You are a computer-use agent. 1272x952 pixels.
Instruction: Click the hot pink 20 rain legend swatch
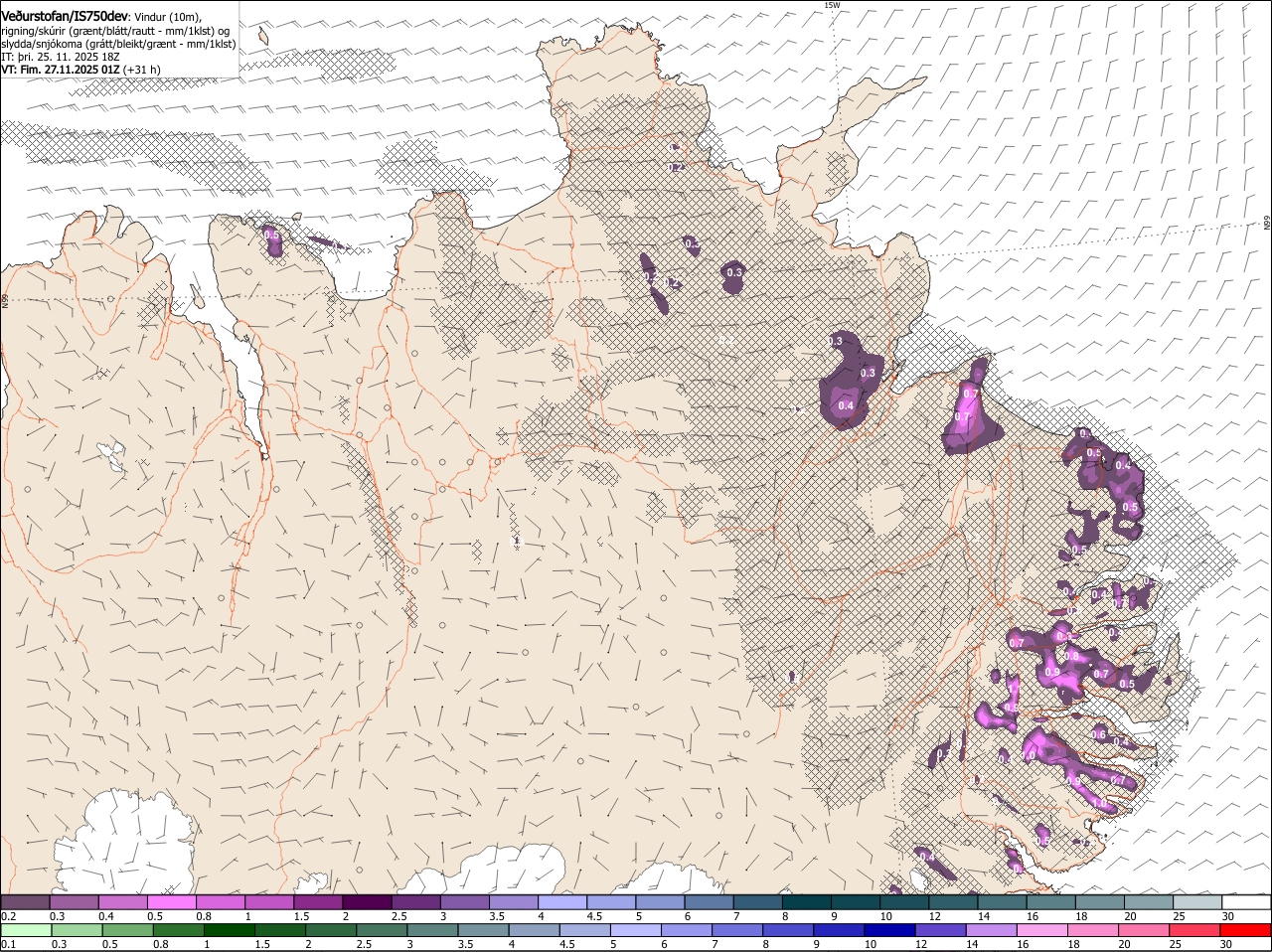[x=1145, y=931]
